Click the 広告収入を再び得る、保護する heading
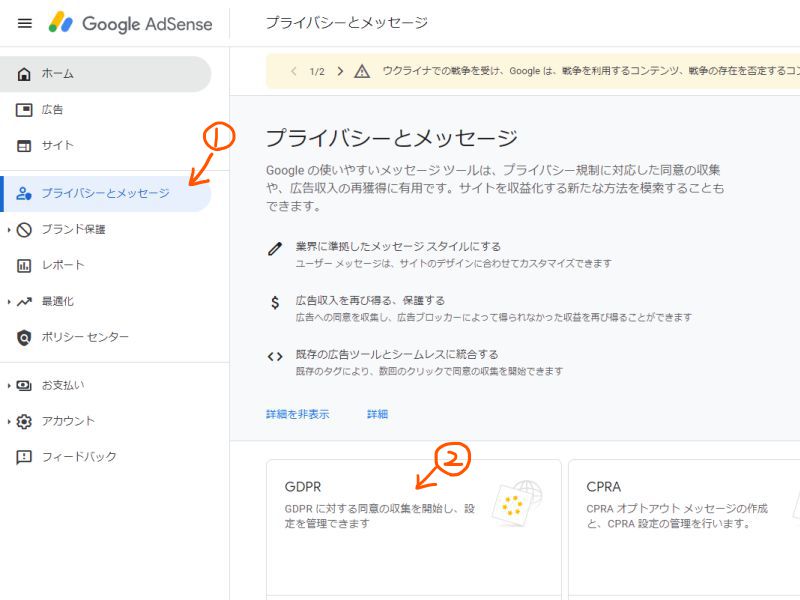 coord(370,301)
